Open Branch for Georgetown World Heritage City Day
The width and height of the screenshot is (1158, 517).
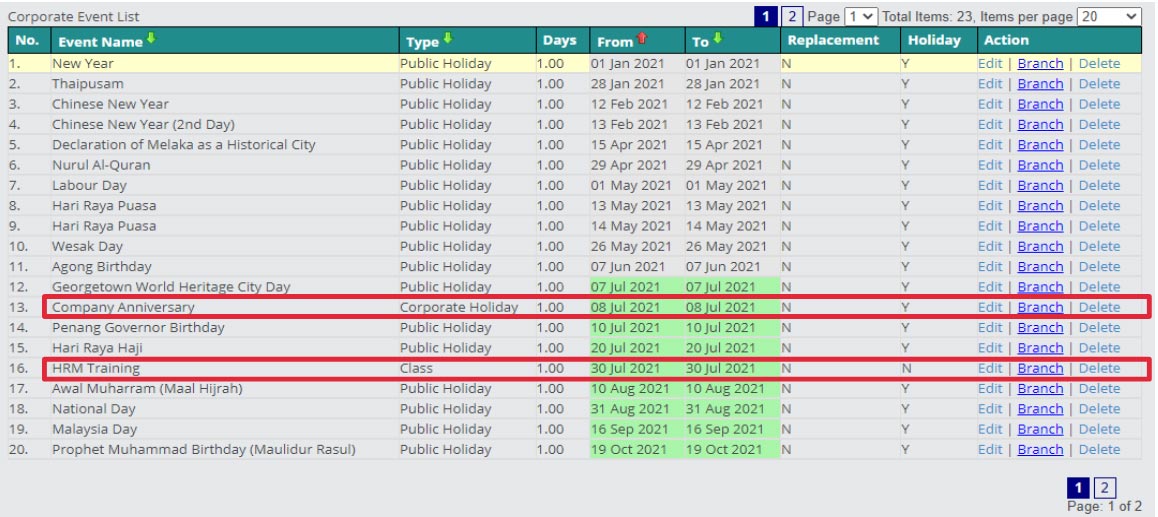(1041, 287)
